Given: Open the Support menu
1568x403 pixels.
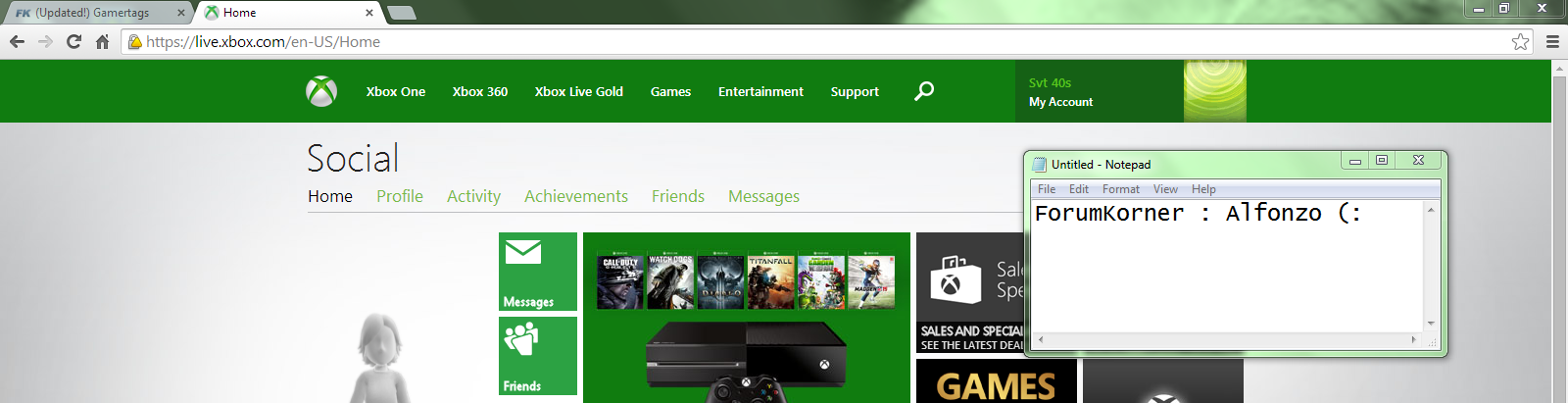Looking at the screenshot, I should 855,91.
